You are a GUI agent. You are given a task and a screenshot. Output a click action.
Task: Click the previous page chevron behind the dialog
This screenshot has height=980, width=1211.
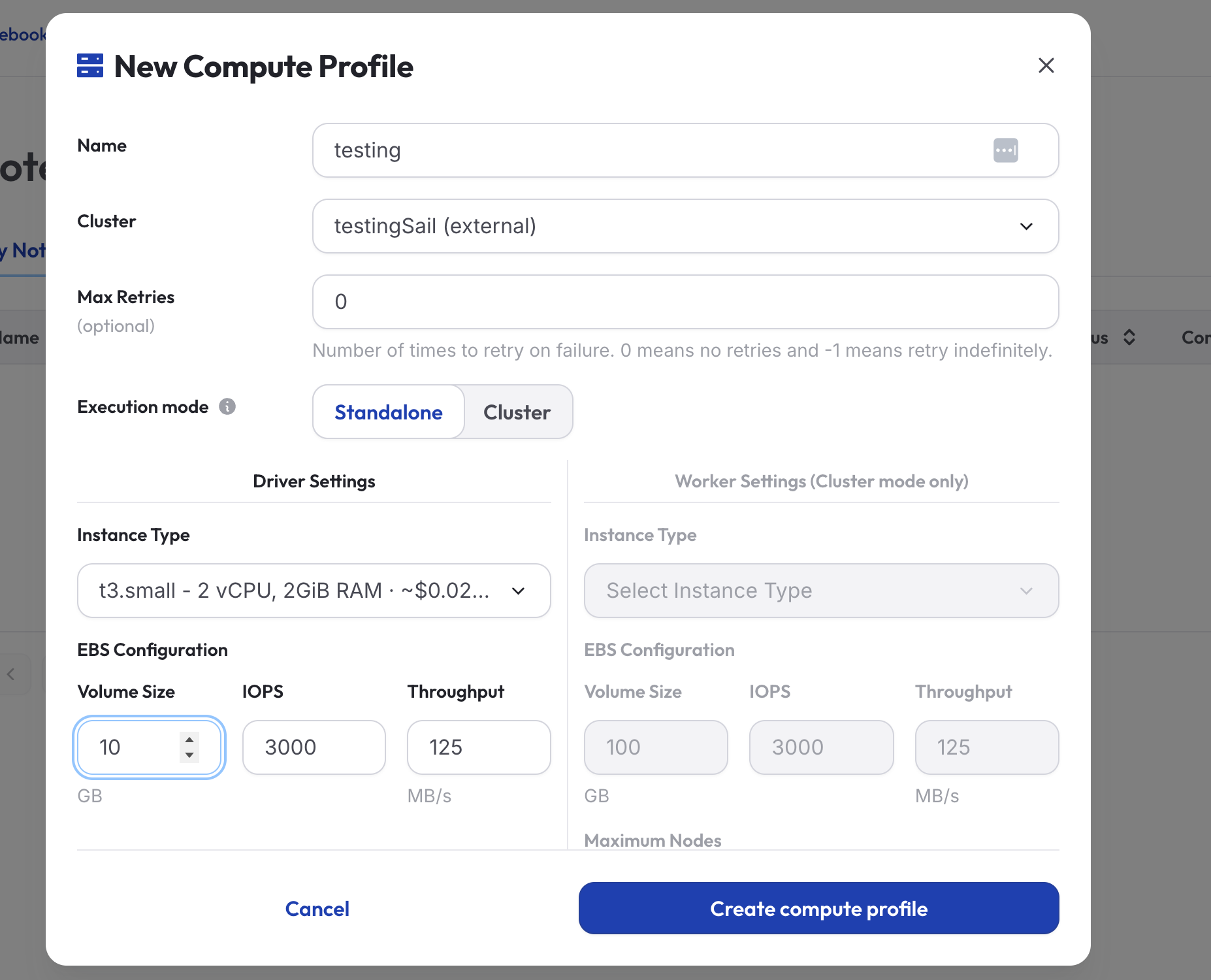coord(11,674)
